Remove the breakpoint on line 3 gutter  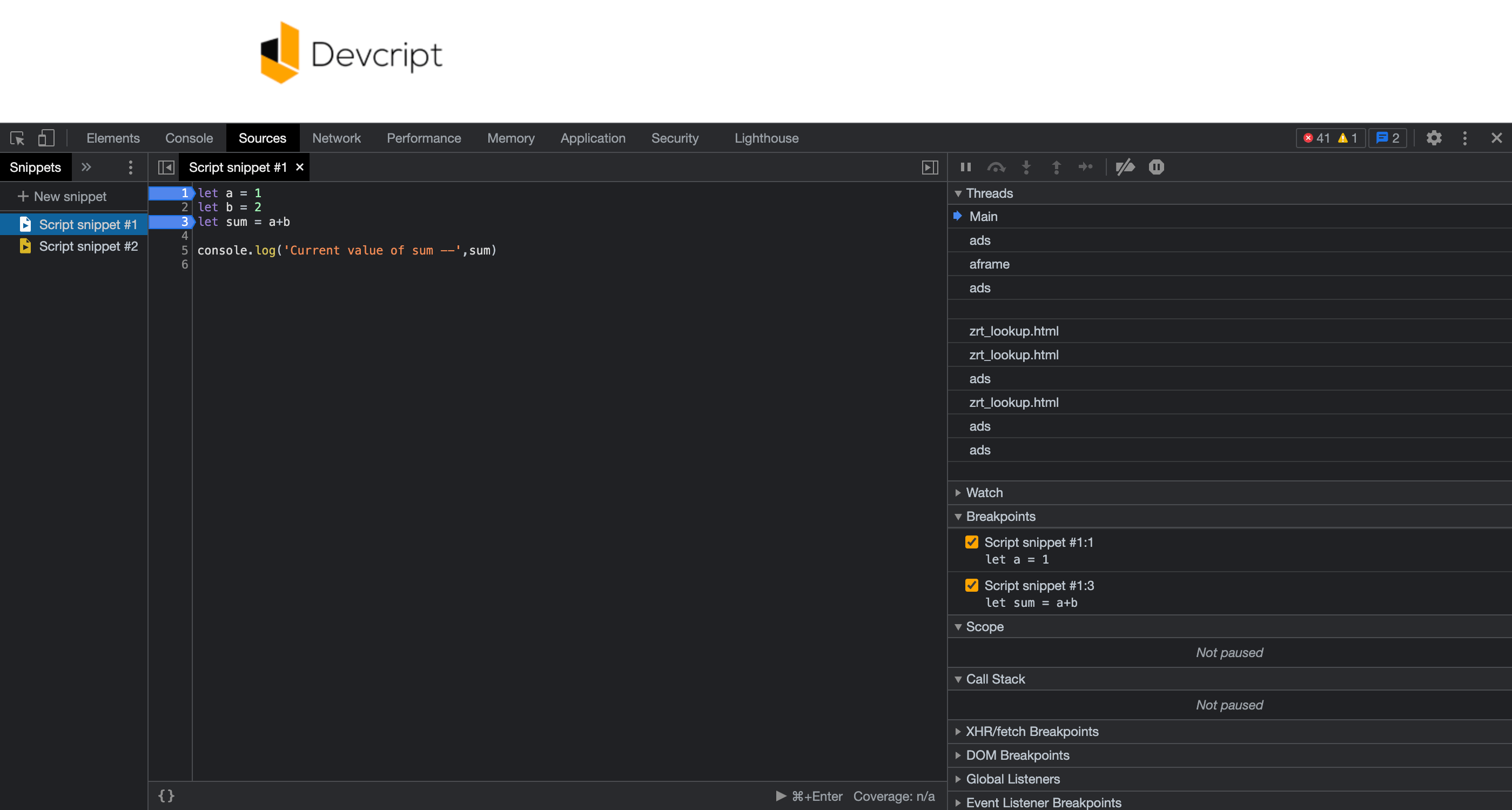click(171, 222)
